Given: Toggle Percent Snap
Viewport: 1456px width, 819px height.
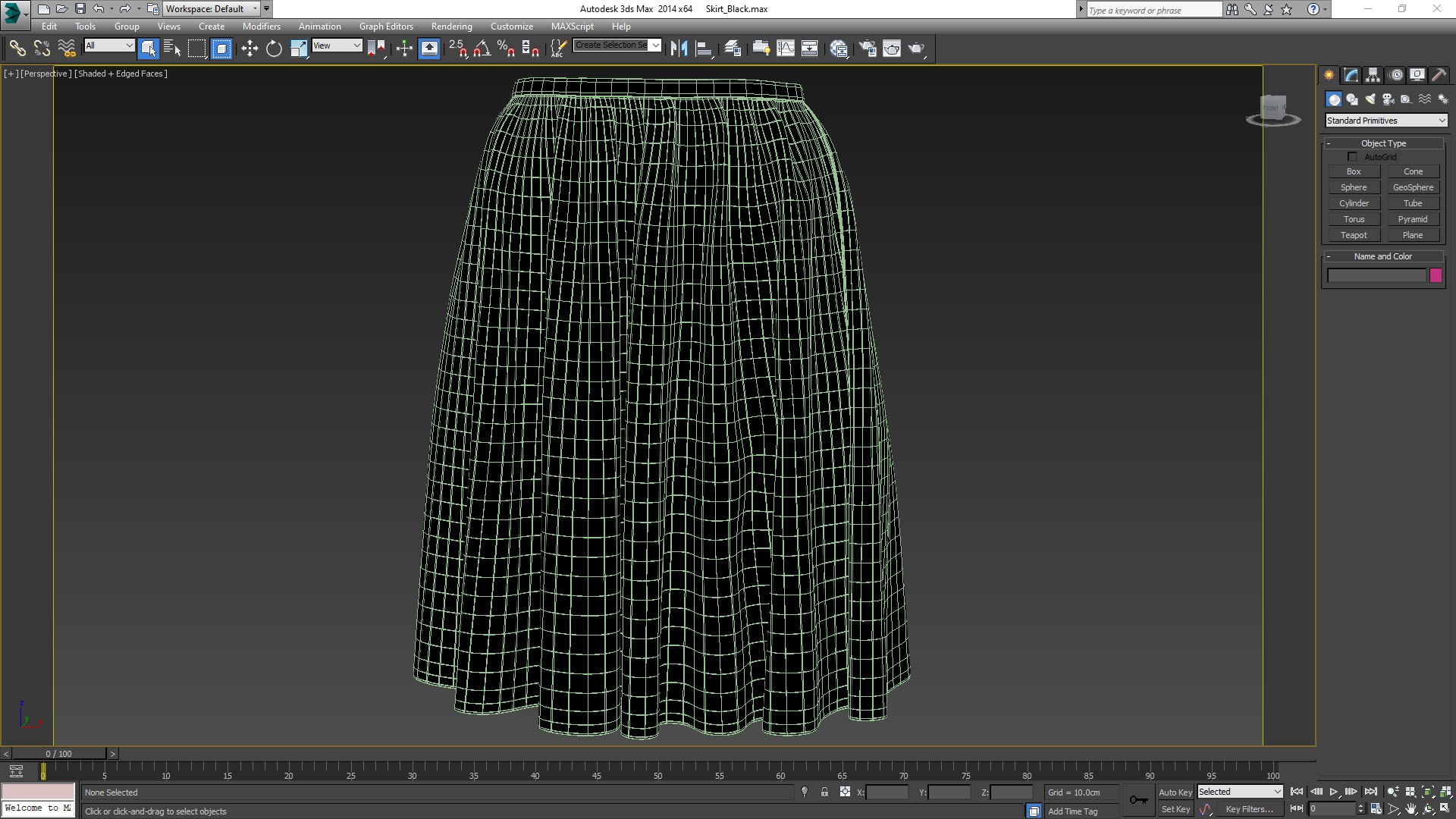Looking at the screenshot, I should (506, 49).
